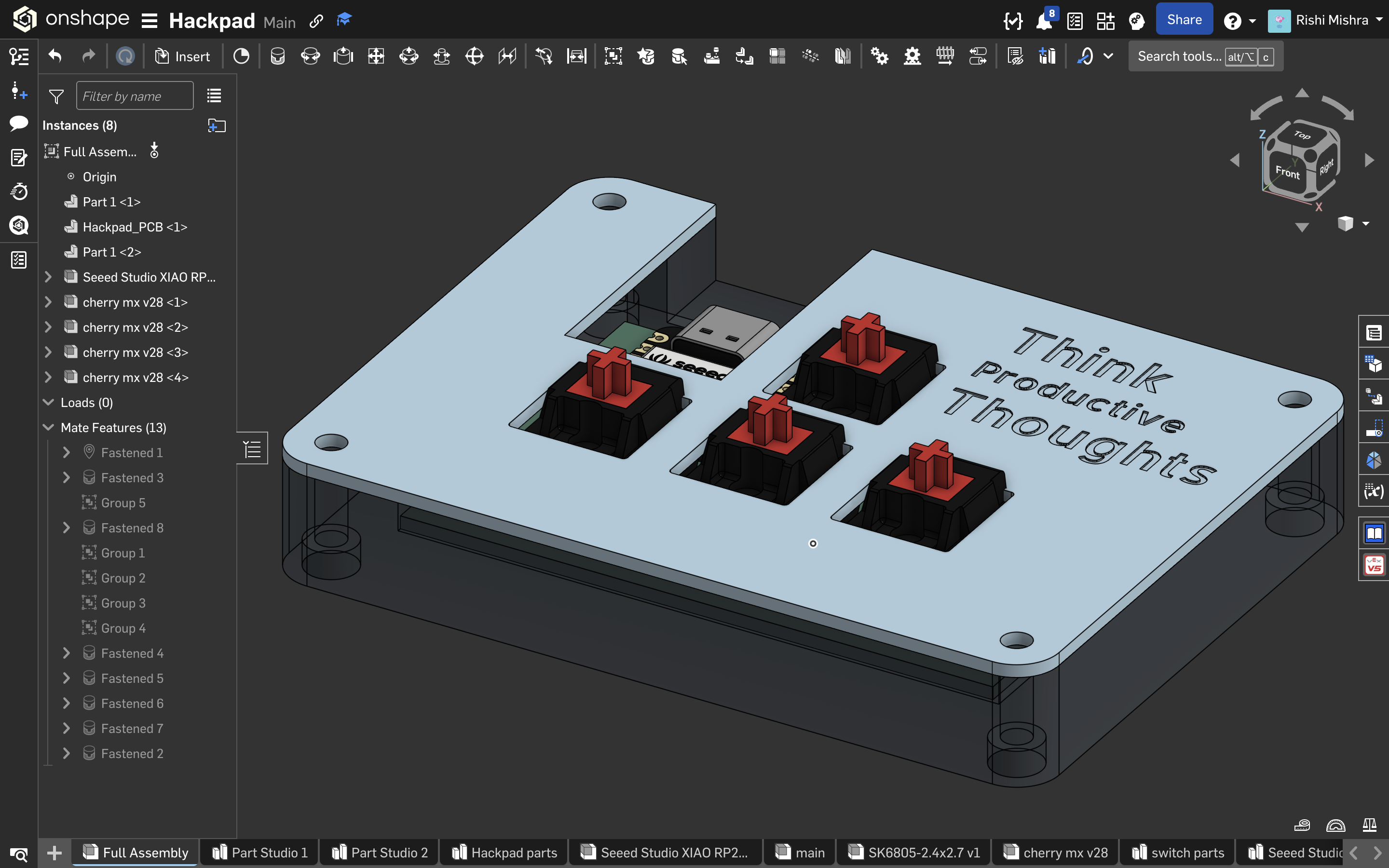Open the Bill of Materials panel icon
Screen dimensions: 1389x868
pyautogui.click(x=1374, y=332)
